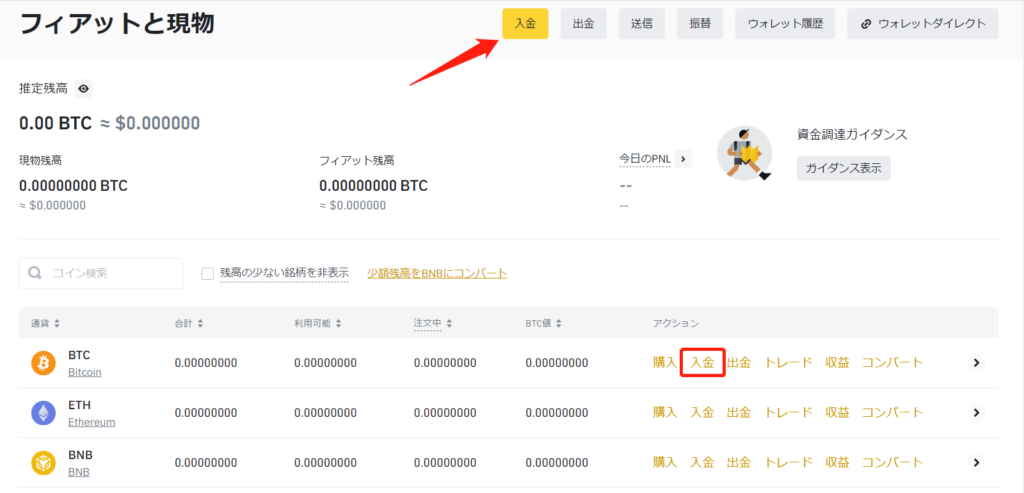Toggle the eye icon beside 推定残高
This screenshot has height=493, width=1024.
(84, 89)
